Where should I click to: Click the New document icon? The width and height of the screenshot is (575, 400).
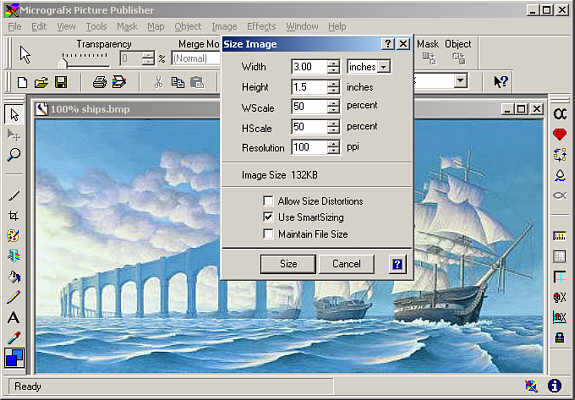click(22, 82)
